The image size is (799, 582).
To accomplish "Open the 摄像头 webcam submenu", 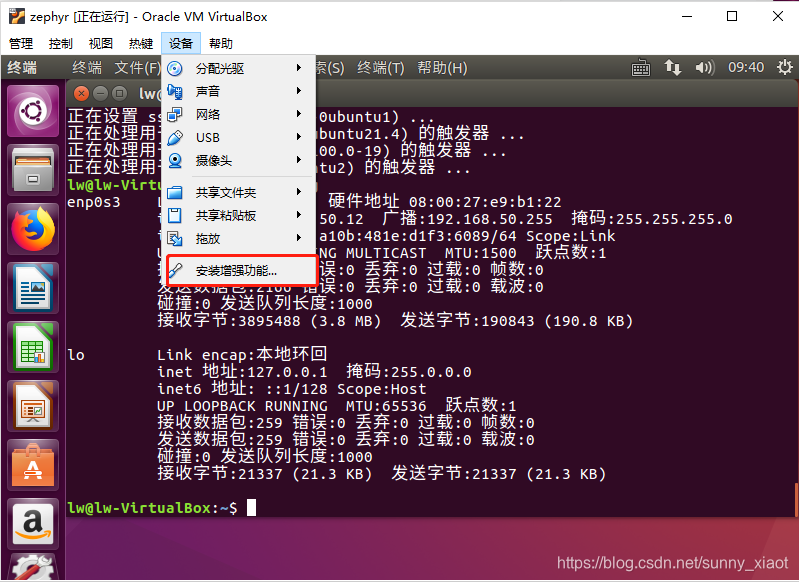I will coord(238,161).
